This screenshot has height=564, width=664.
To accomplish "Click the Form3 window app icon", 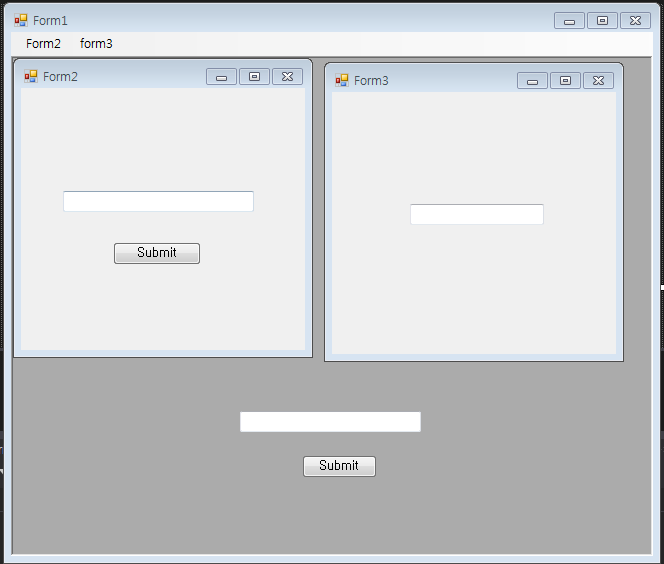I will tap(342, 80).
